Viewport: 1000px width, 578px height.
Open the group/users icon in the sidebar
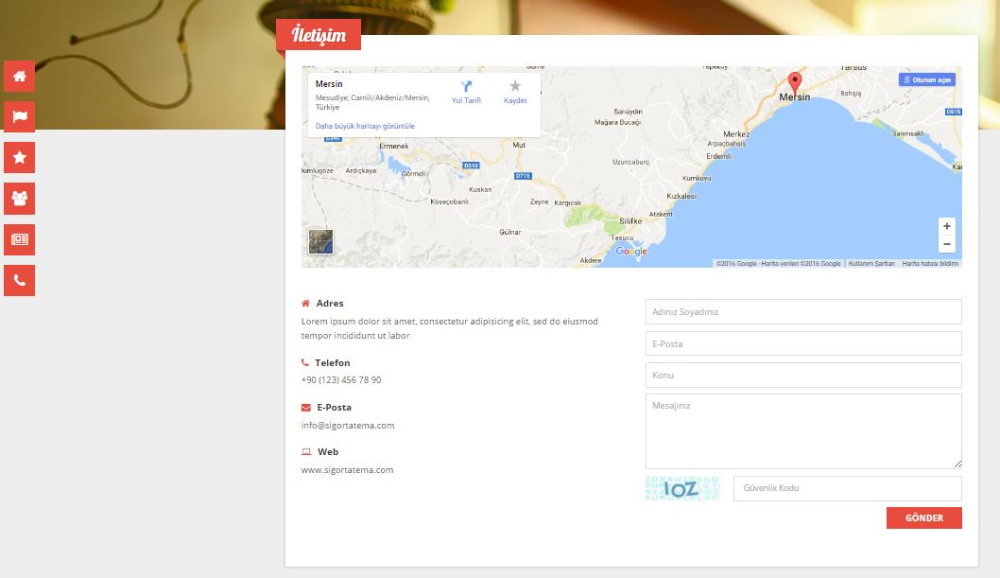tap(19, 198)
